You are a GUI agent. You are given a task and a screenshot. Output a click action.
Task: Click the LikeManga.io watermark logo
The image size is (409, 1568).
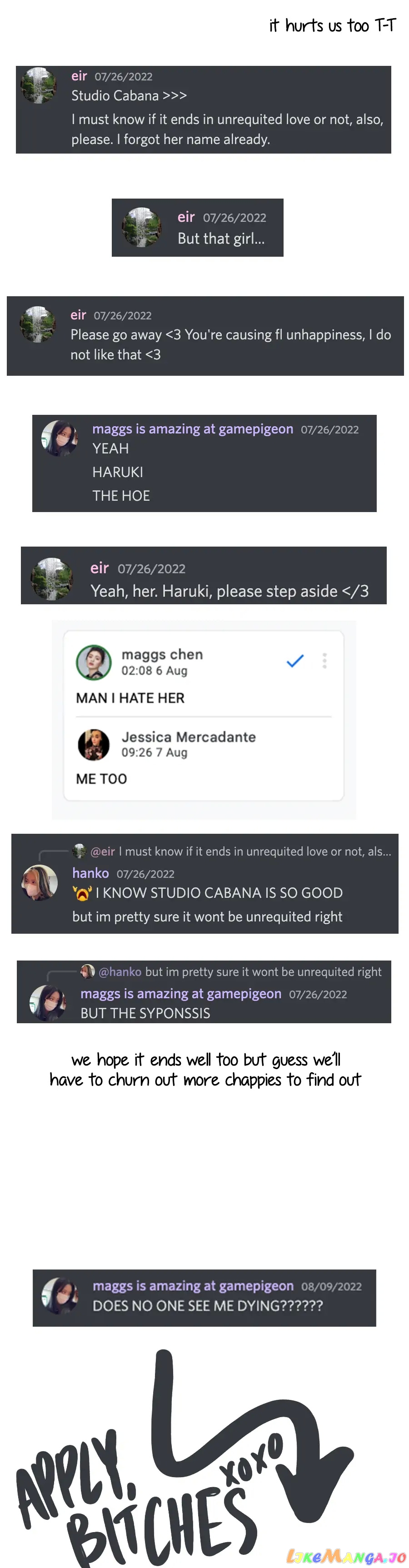(345, 1556)
